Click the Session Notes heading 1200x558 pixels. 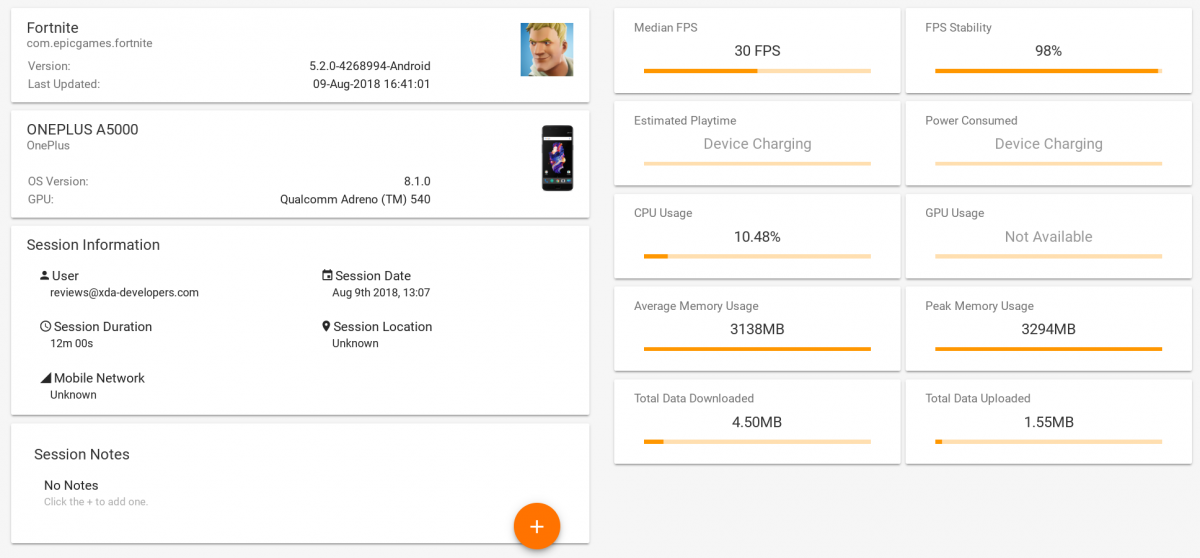82,454
